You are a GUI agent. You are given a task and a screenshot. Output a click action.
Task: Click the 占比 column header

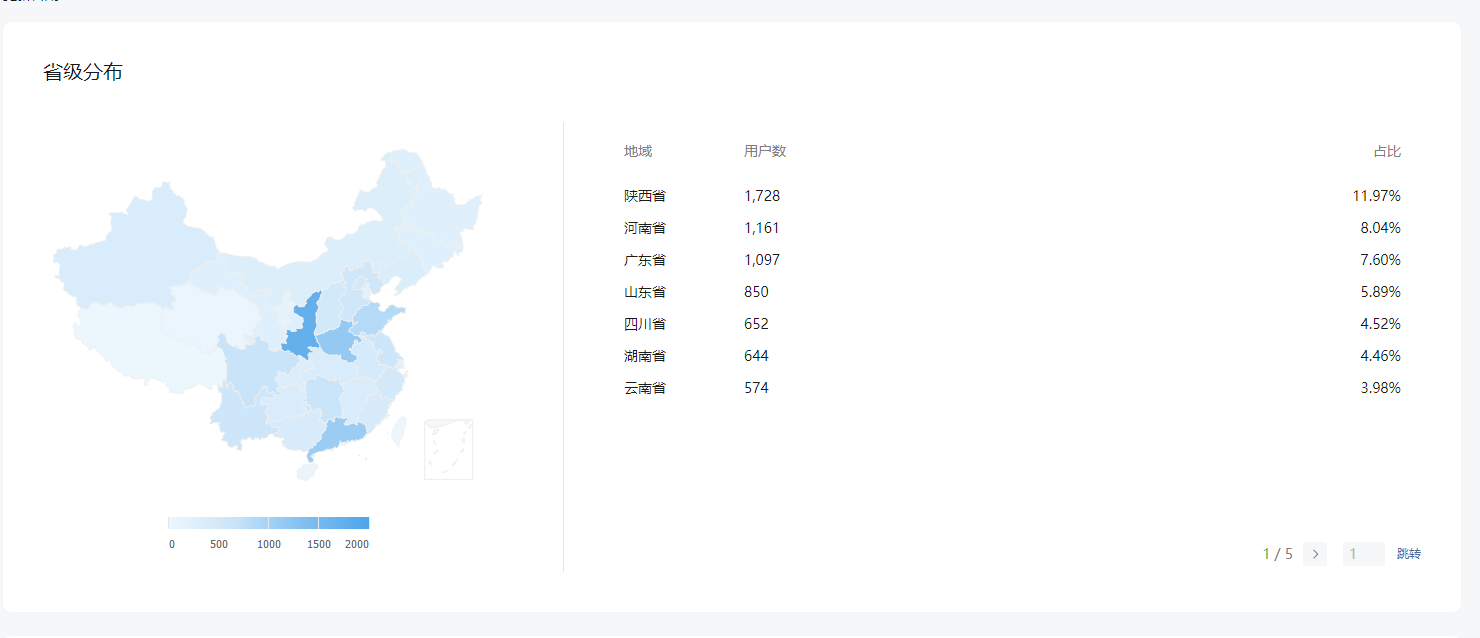tap(1387, 151)
